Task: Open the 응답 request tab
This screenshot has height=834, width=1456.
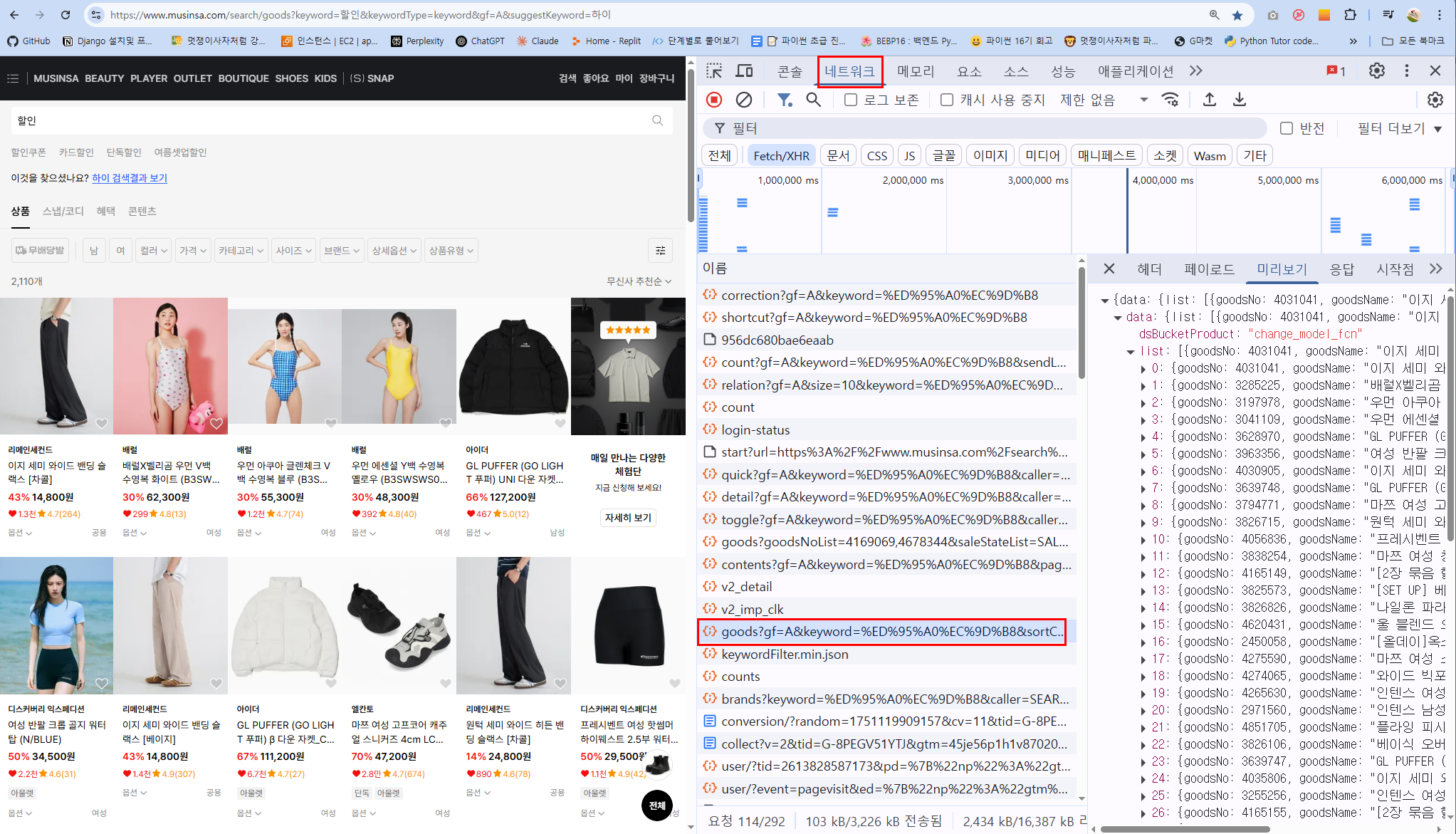Action: [1341, 269]
